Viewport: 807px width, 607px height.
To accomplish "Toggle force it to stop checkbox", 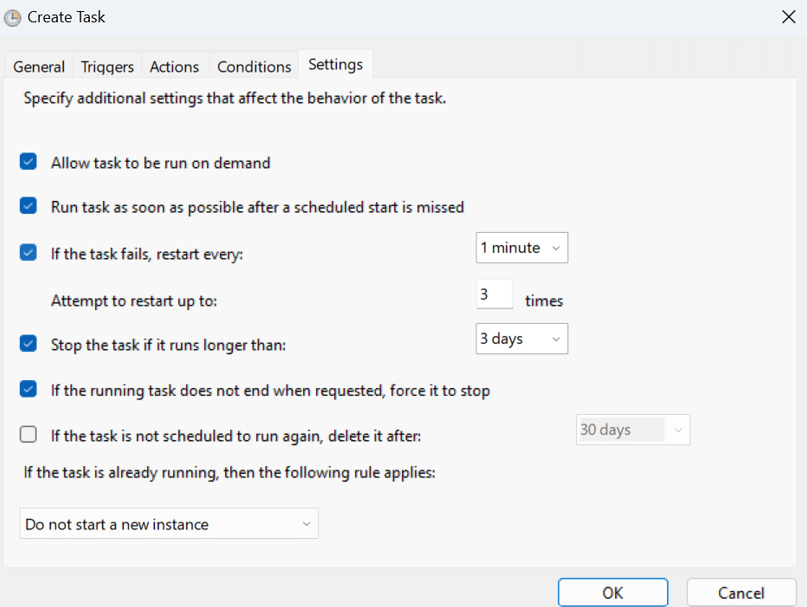I will pos(28,390).
